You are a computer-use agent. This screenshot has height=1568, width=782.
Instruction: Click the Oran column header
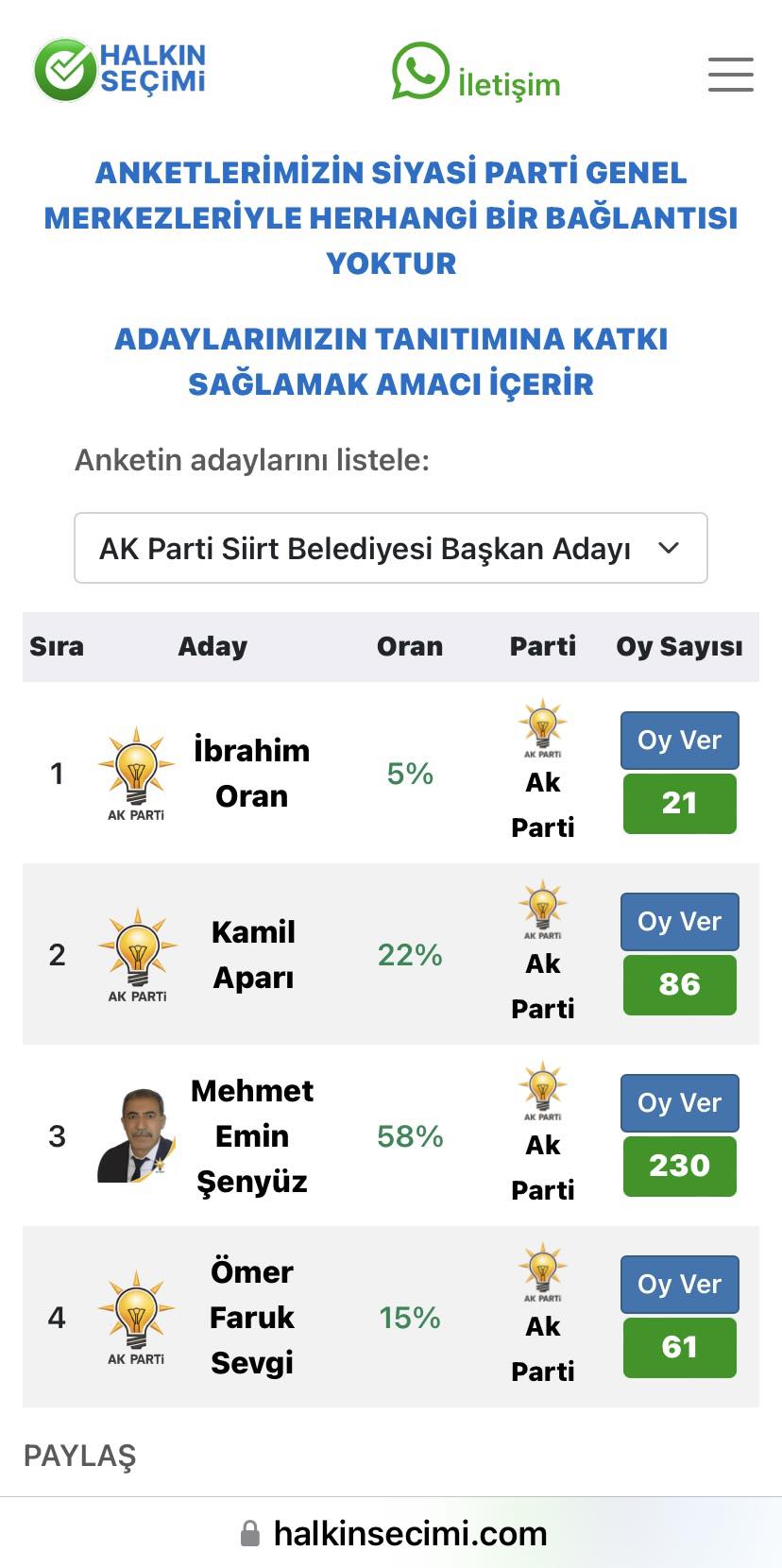pyautogui.click(x=410, y=646)
